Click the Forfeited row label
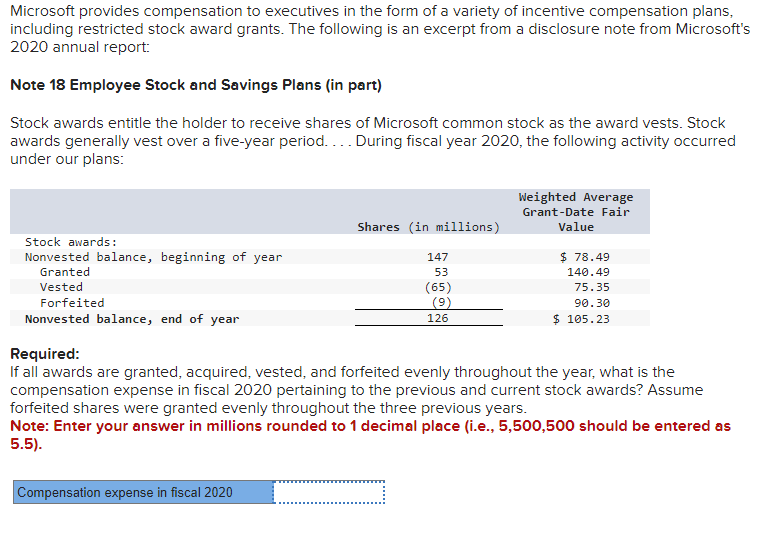Viewport: 774px width, 549px height. point(72,303)
